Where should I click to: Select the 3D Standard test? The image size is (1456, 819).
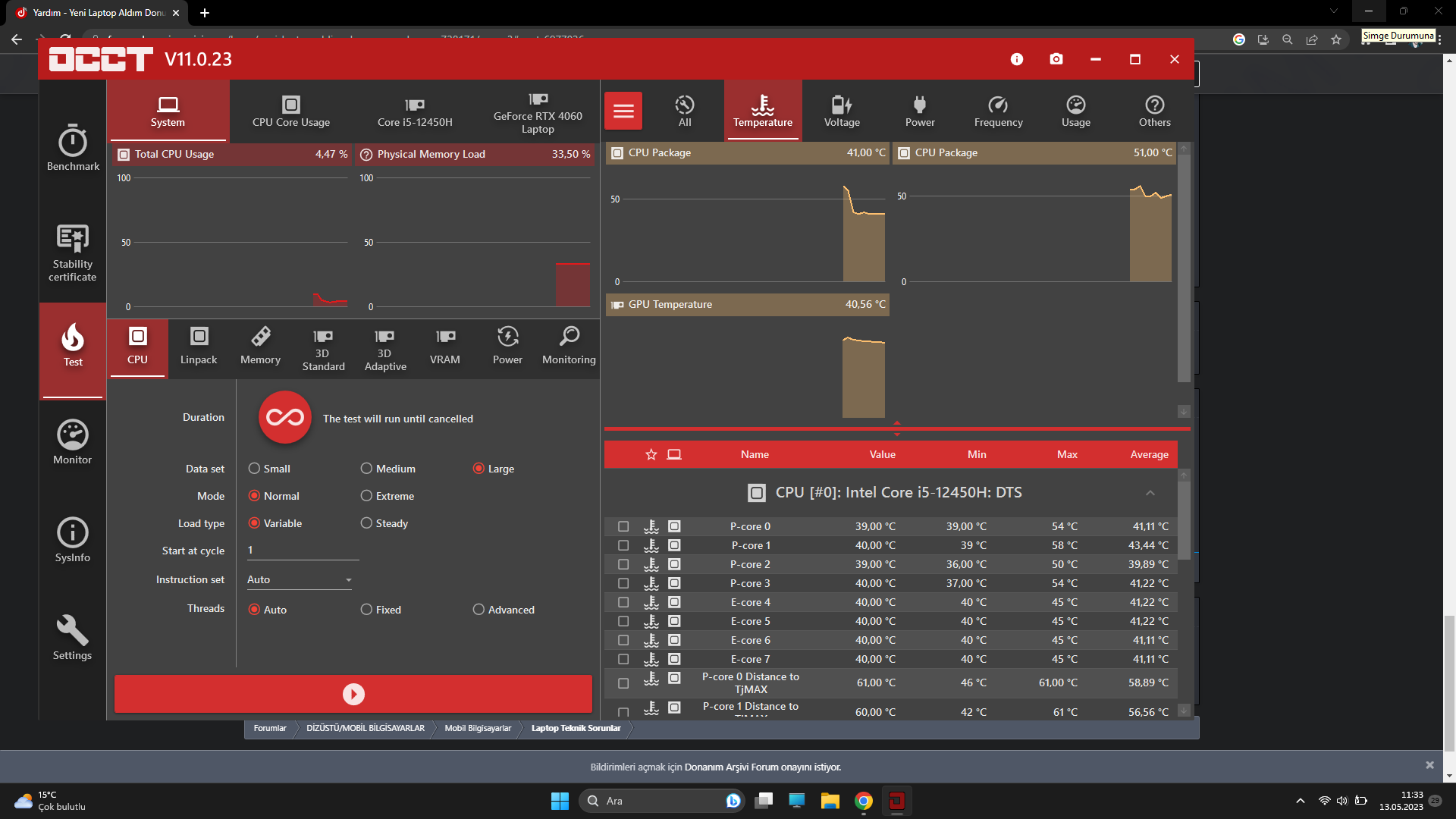point(323,349)
